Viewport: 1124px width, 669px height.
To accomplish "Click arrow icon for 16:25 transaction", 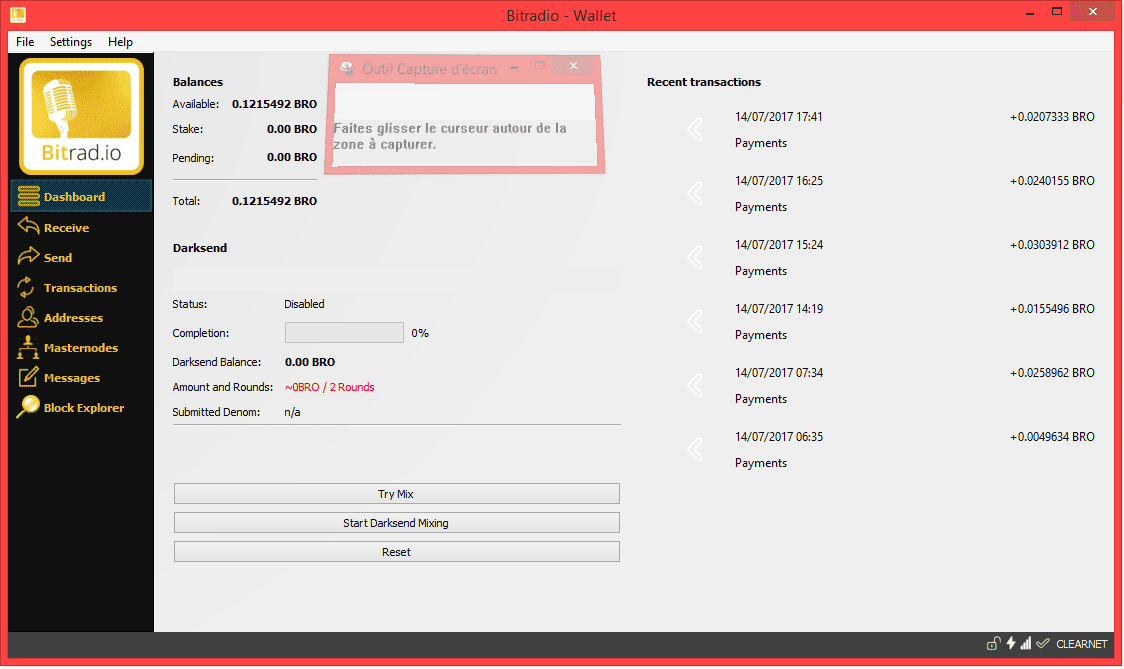I will click(695, 193).
